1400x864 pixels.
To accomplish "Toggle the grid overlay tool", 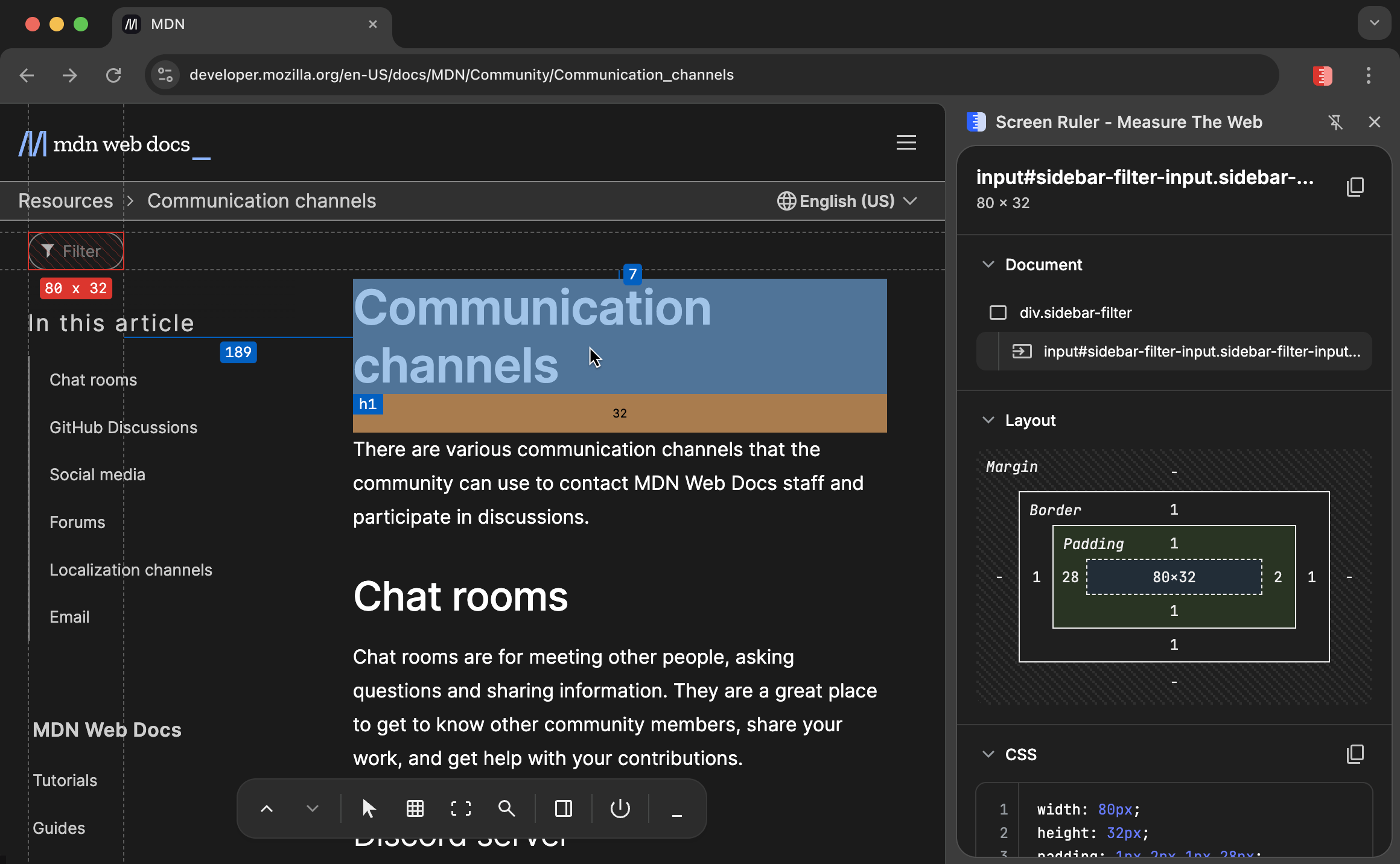I will (415, 808).
